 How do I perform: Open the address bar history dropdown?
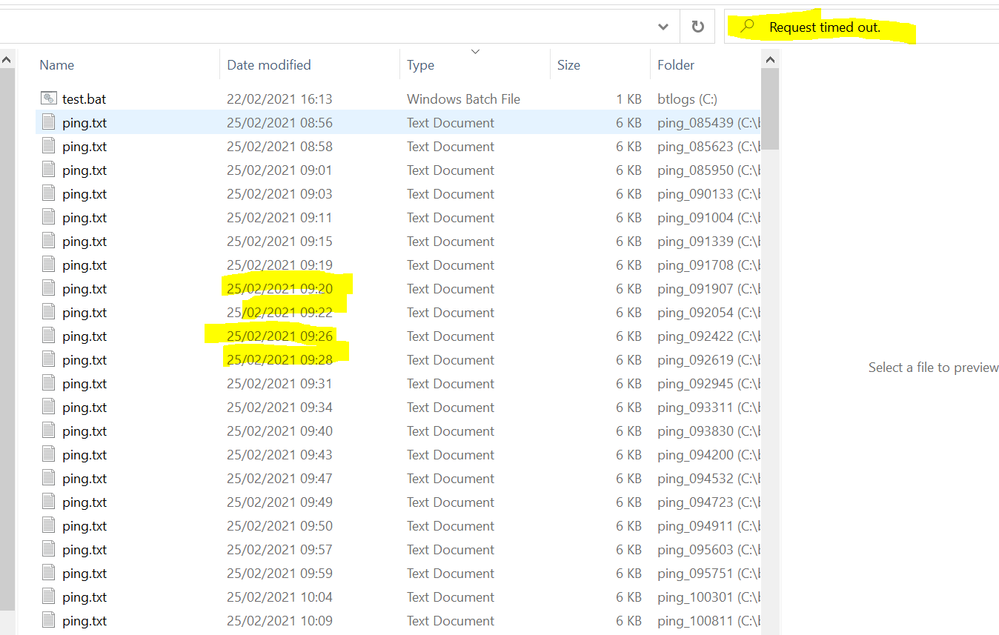tap(663, 27)
